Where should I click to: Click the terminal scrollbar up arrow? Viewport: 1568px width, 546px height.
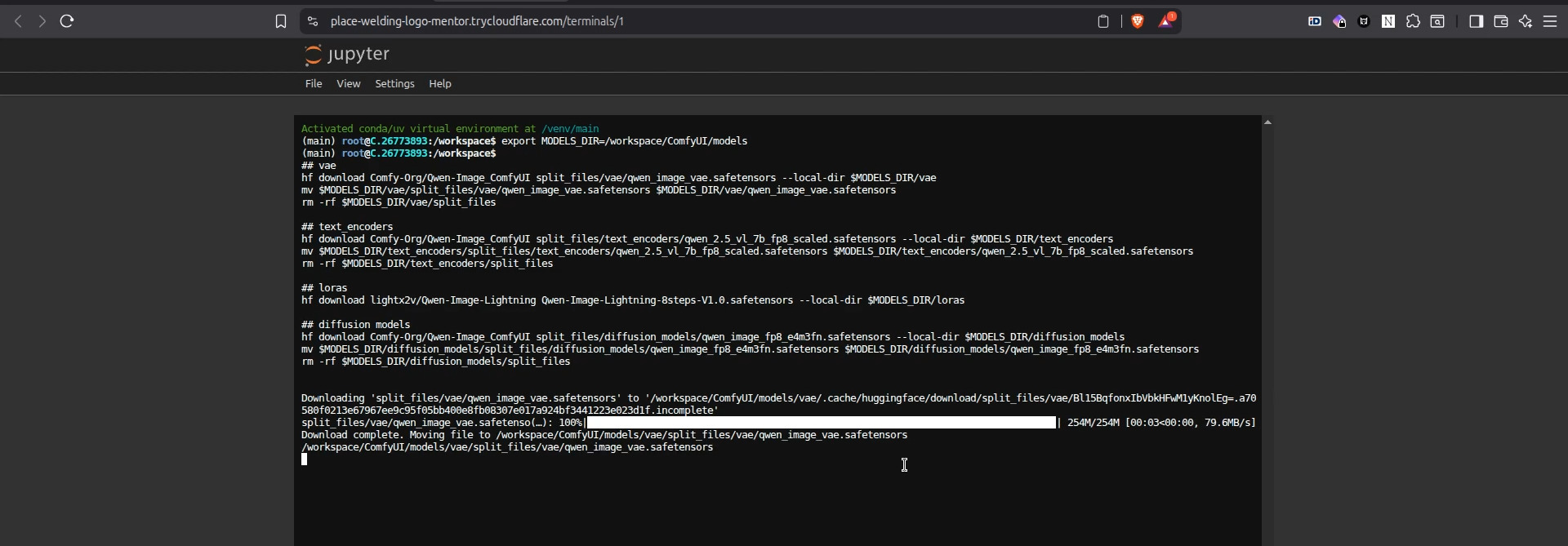(x=1267, y=122)
